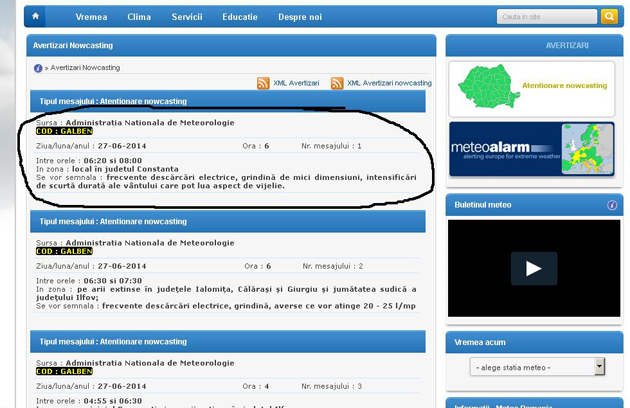Open the Clima menu
This screenshot has width=630, height=408.
(139, 18)
